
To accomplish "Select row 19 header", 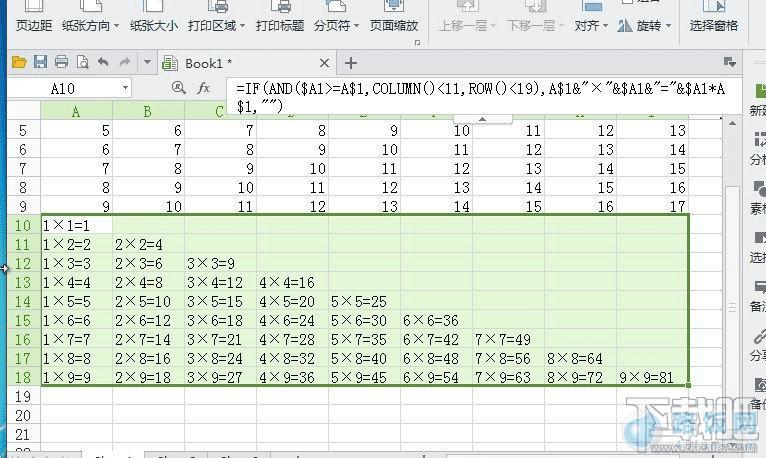I will point(23,396).
